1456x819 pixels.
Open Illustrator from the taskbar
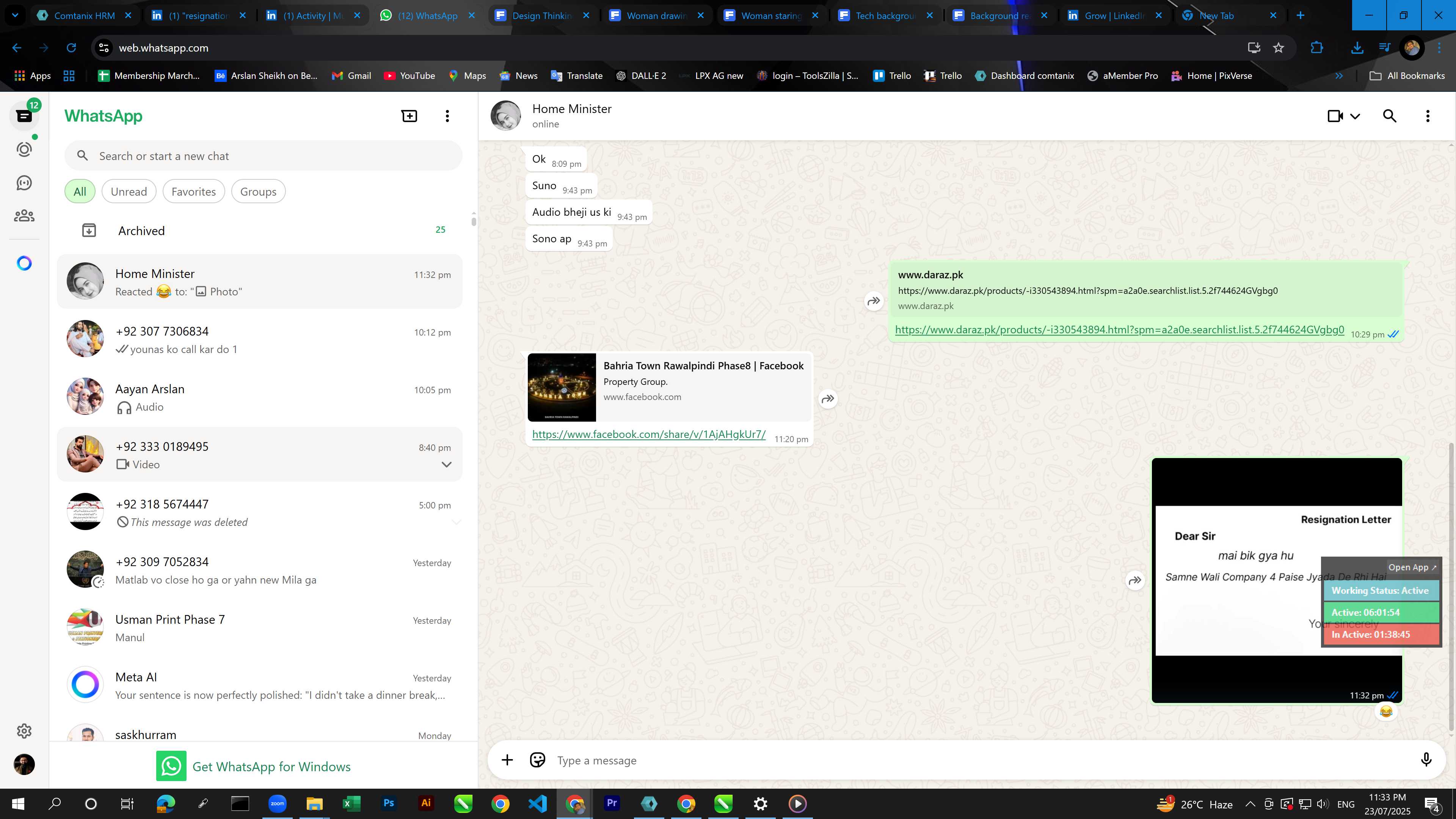coord(425,803)
